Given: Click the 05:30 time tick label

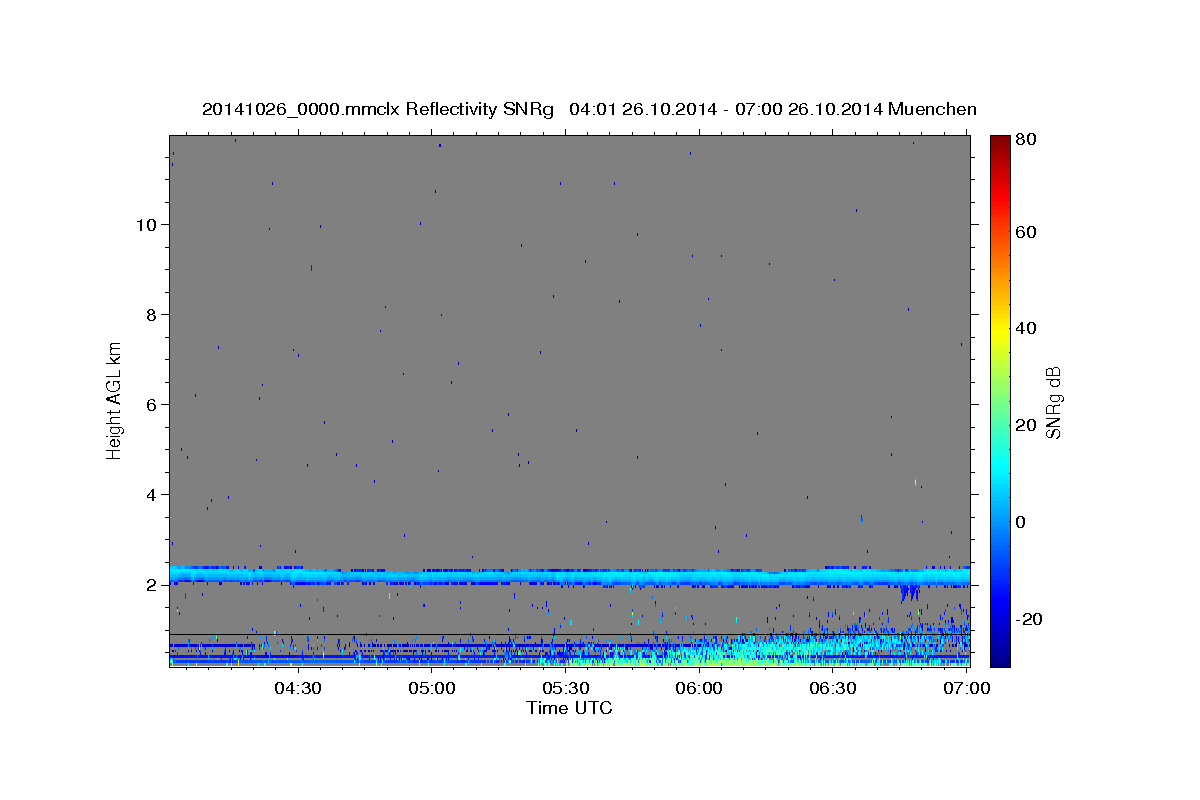Looking at the screenshot, I should [x=565, y=688].
